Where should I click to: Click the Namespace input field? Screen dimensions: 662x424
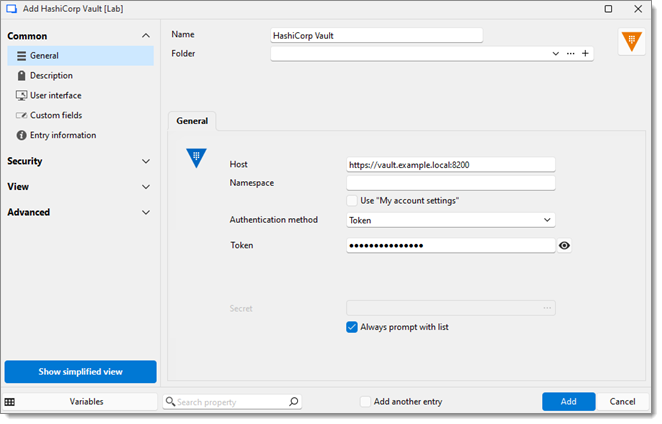pyautogui.click(x=450, y=183)
